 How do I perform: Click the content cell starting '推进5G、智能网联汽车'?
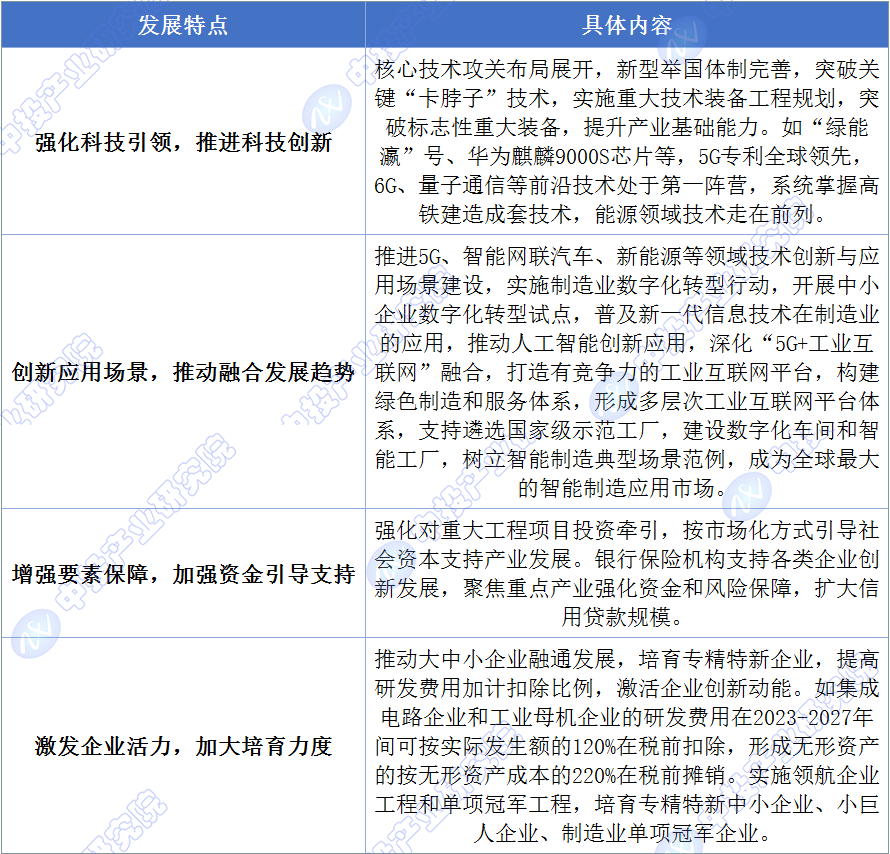(627, 372)
